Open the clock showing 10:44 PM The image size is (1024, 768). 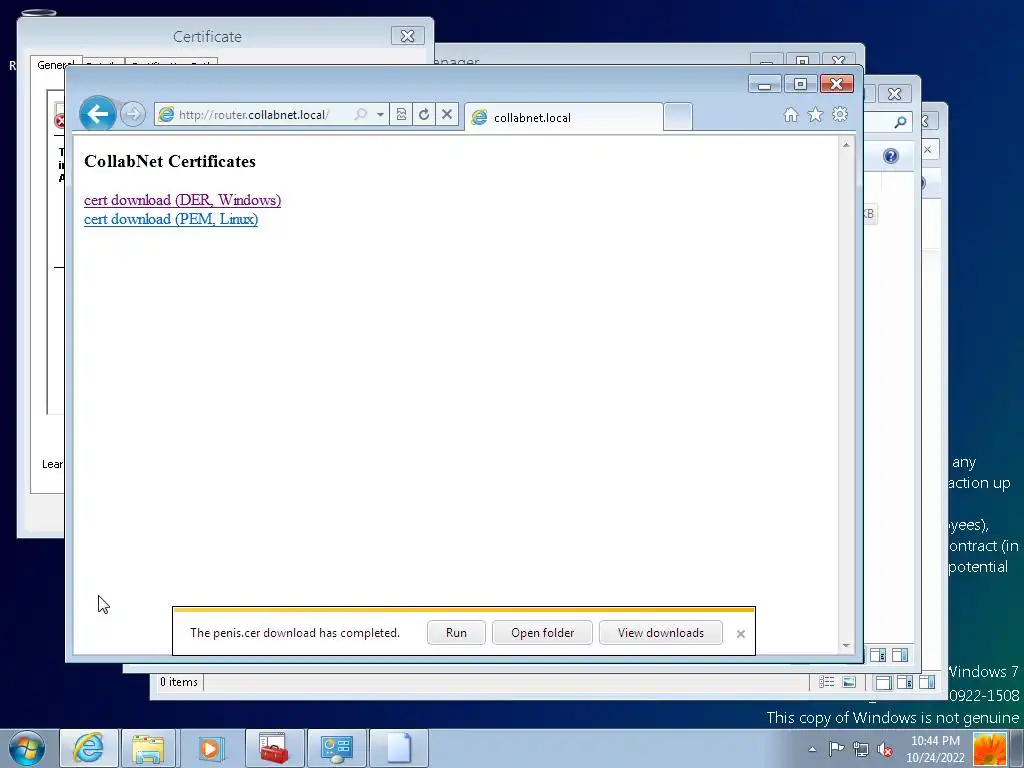coord(935,749)
